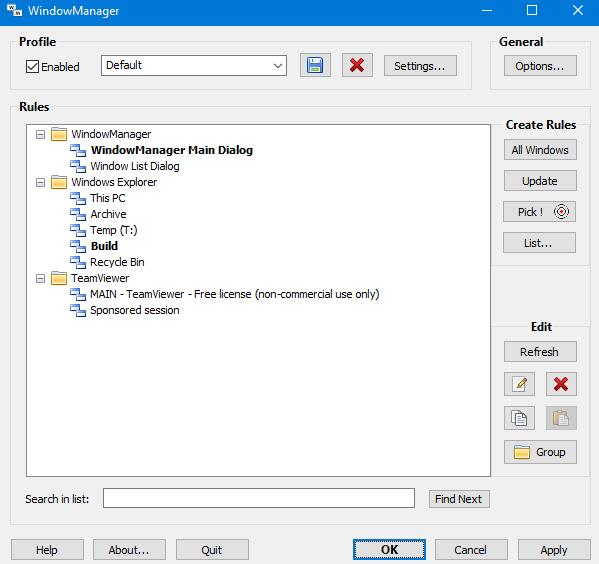
Task: Collapse the Windows Explorer tree group
Action: pos(40,182)
